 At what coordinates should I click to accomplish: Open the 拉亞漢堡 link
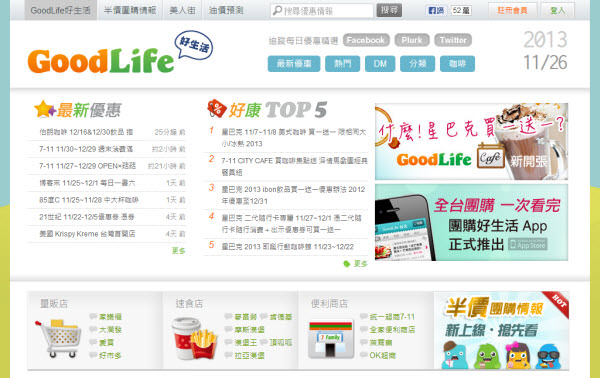coord(249,355)
